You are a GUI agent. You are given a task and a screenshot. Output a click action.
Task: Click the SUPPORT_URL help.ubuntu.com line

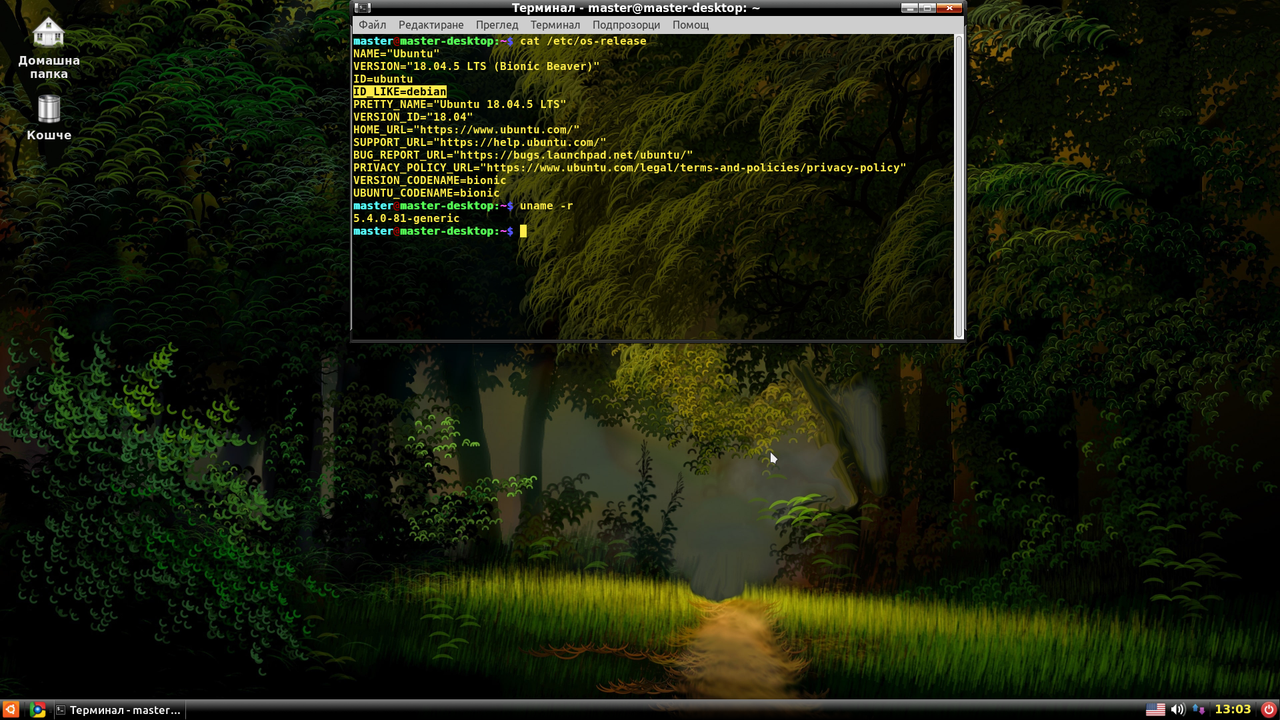pyautogui.click(x=480, y=142)
